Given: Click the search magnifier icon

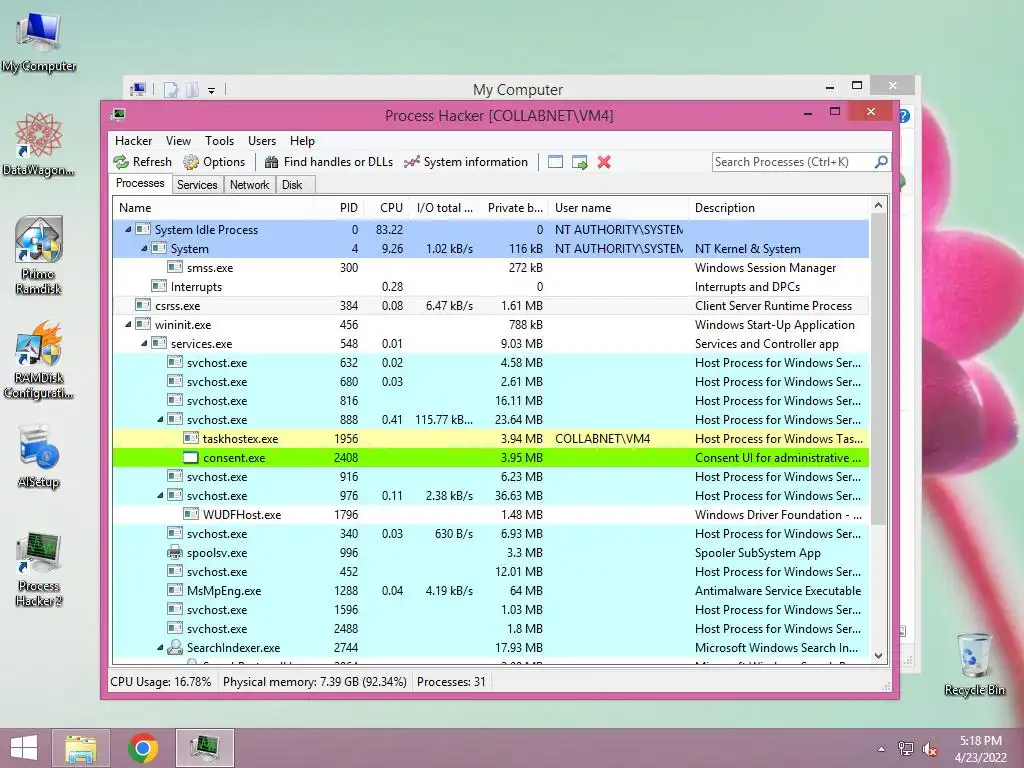Looking at the screenshot, I should pyautogui.click(x=881, y=161).
